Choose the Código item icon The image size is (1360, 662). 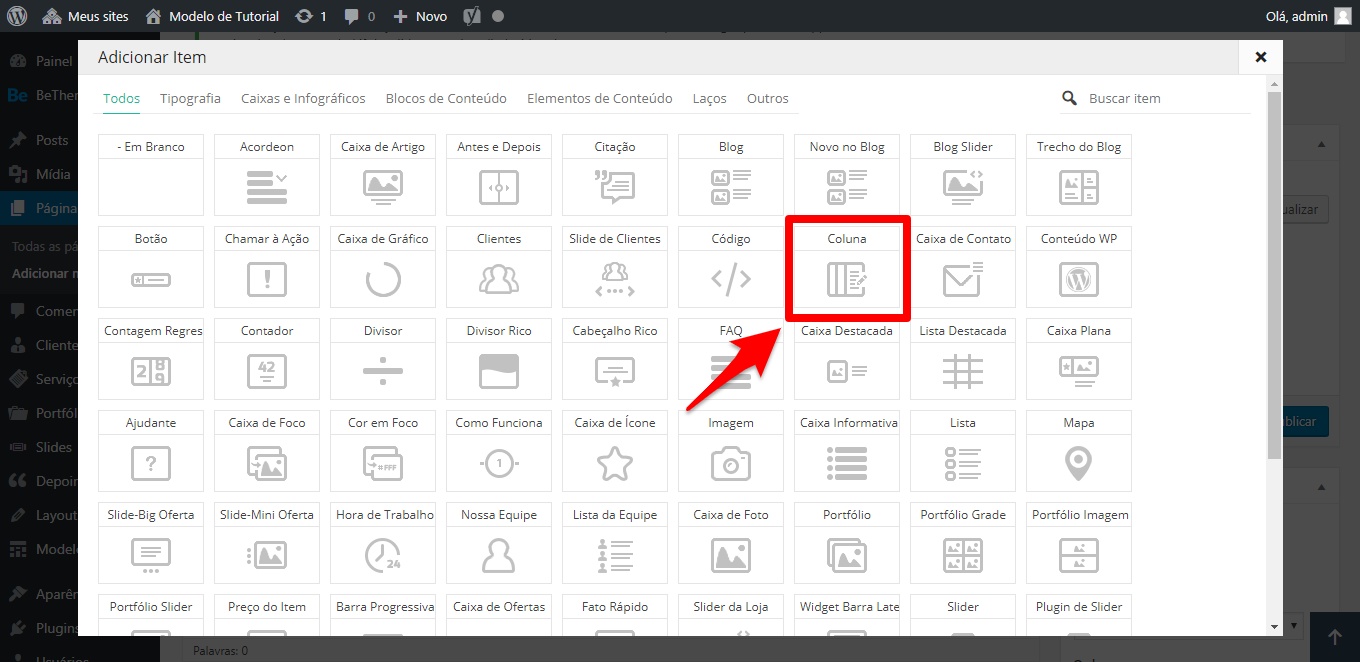pos(731,280)
